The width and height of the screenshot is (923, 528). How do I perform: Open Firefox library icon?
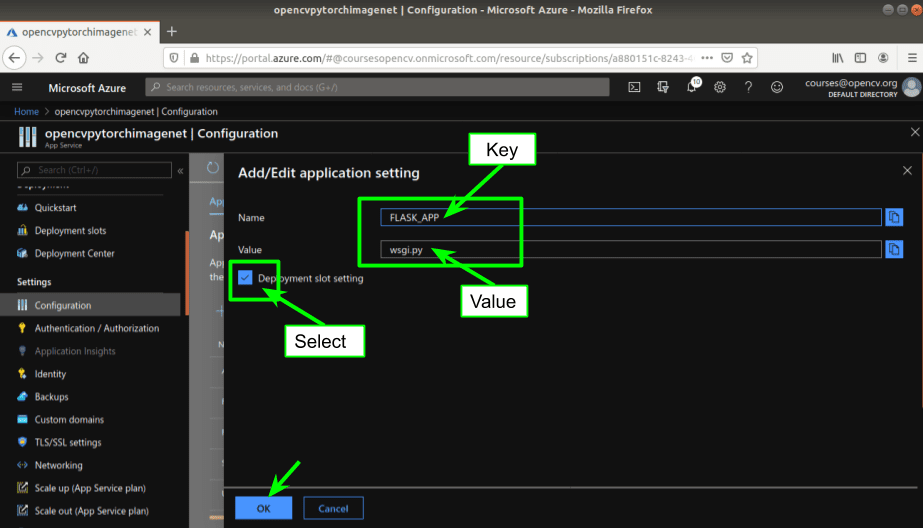[837, 58]
